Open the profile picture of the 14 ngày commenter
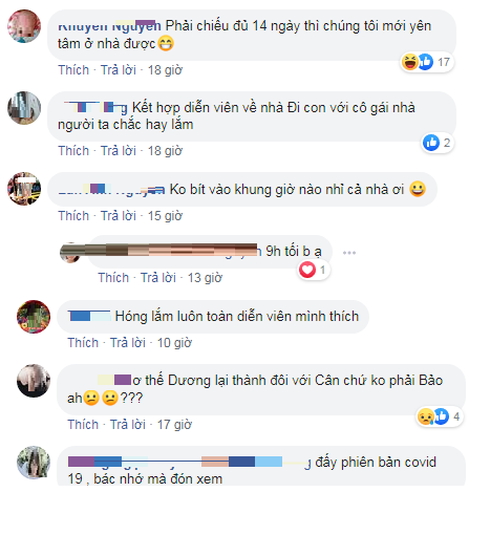This screenshot has height=535, width=490. click(24, 26)
